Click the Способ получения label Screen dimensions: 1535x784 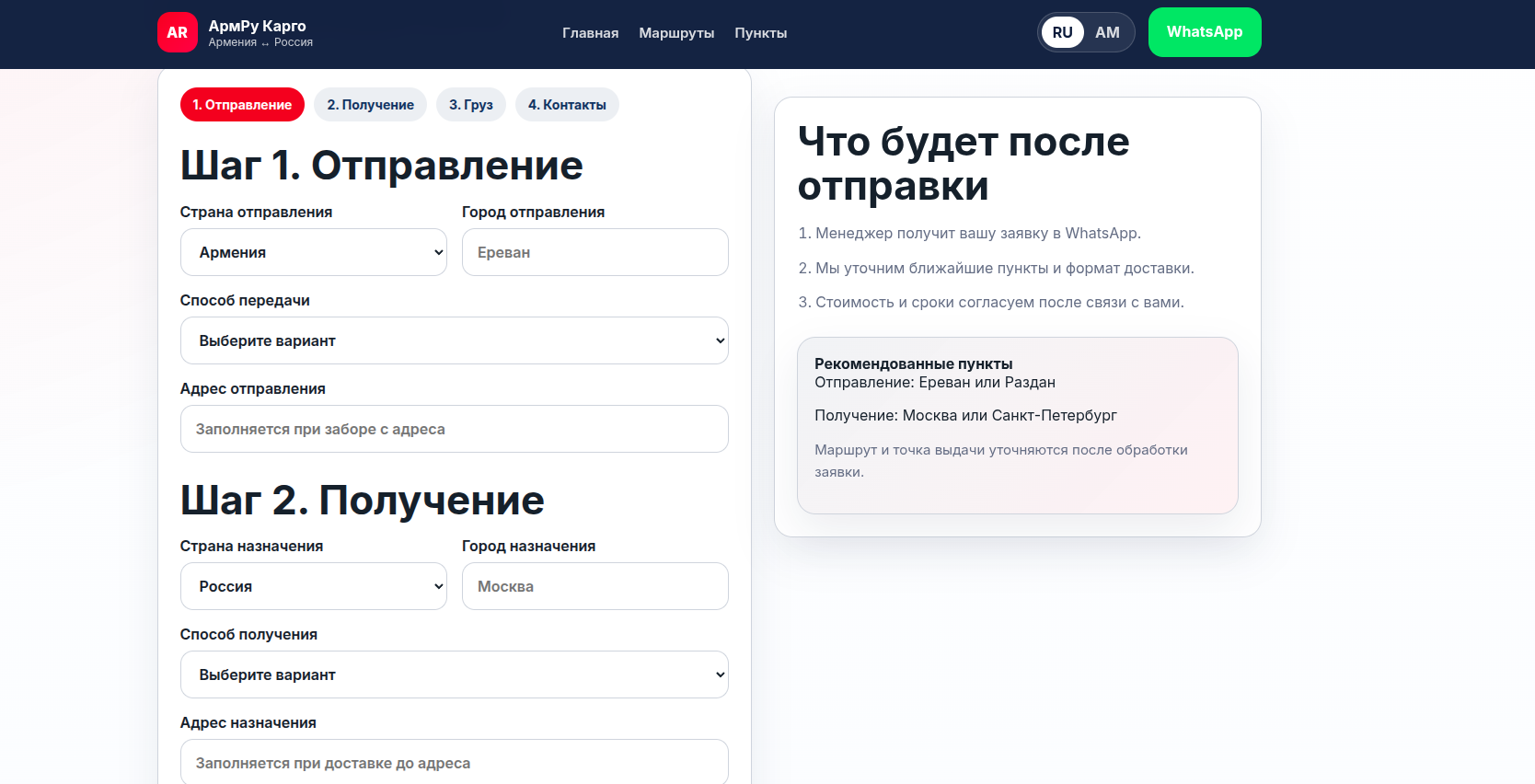coord(248,635)
